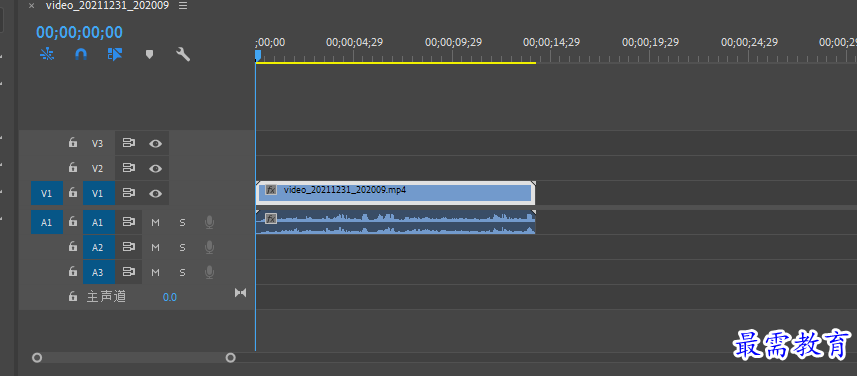Toggle insert sequence as nest option
The height and width of the screenshot is (376, 857).
47,54
